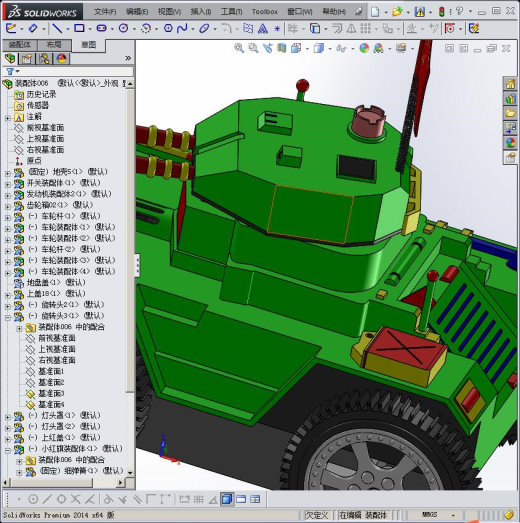Open File Explorer folder in task pane
Image resolution: width=520 pixels, height=523 pixels.
(x=510, y=113)
